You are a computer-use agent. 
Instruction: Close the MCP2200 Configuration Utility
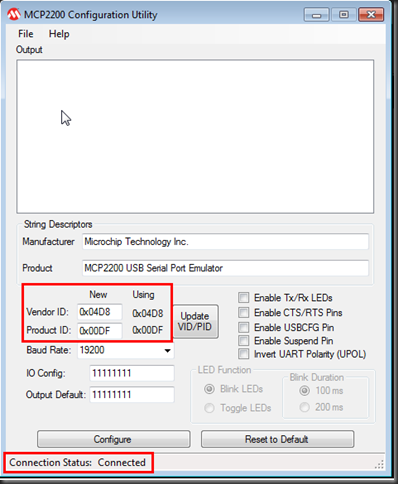(x=371, y=15)
